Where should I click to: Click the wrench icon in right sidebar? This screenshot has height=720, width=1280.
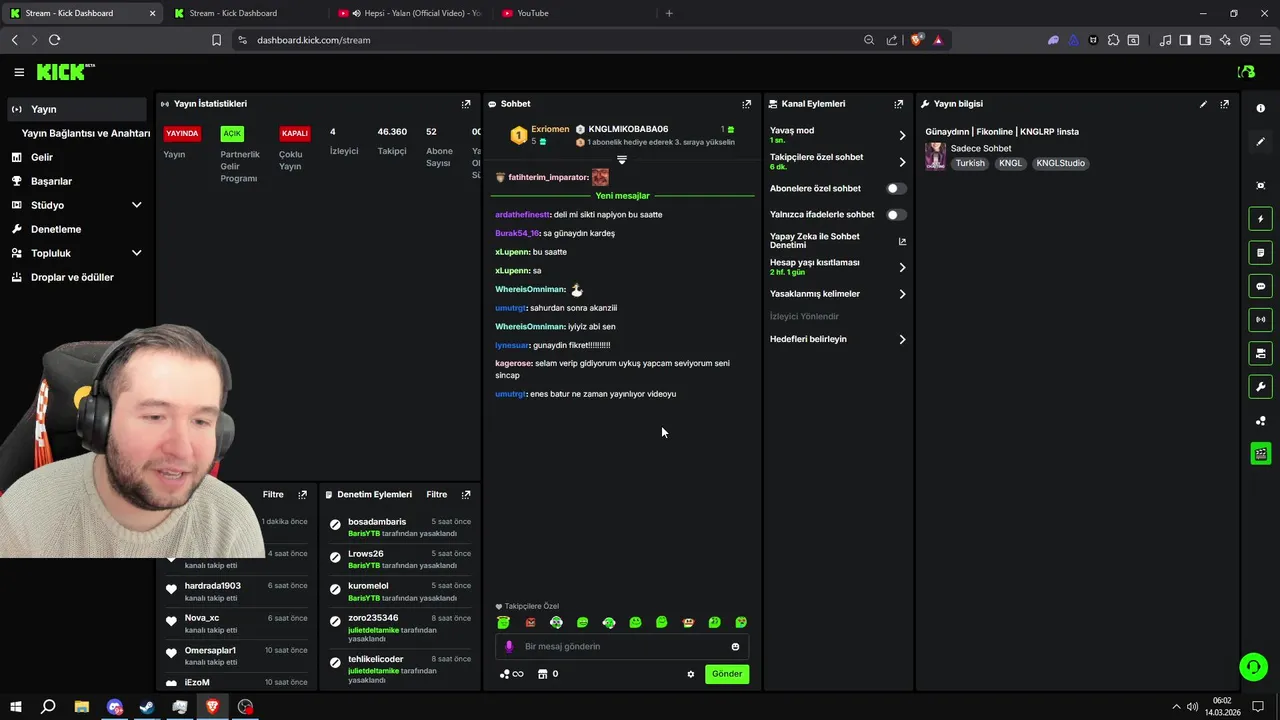point(1260,387)
